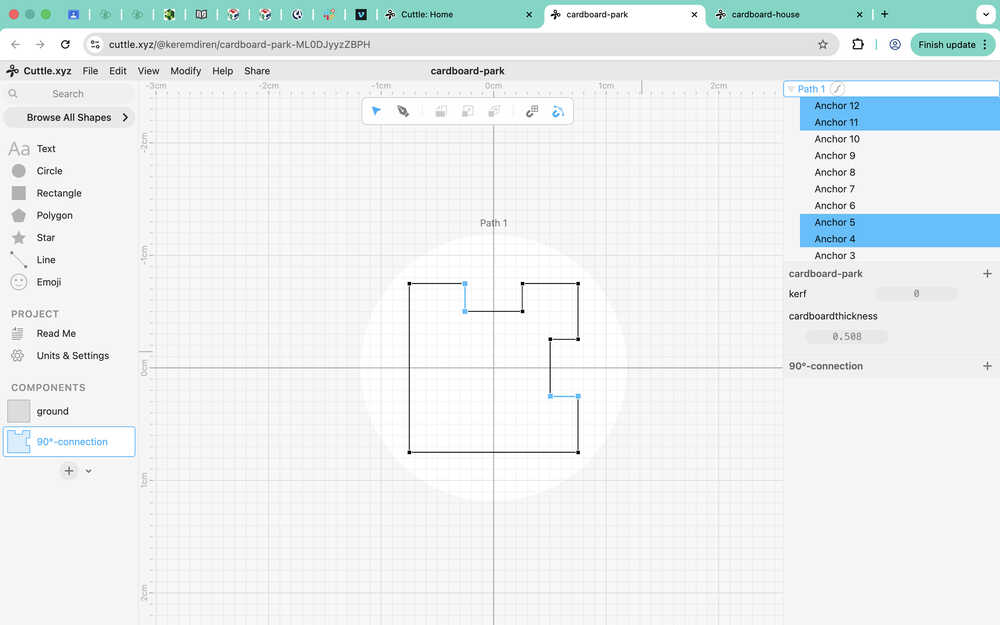Image resolution: width=1000 pixels, height=625 pixels.
Task: Toggle the snap to grid magnet icon
Action: point(532,112)
